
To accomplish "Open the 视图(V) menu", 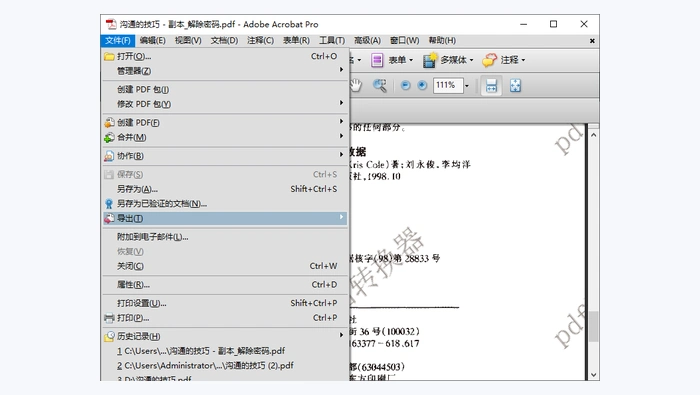I will click(x=188, y=41).
